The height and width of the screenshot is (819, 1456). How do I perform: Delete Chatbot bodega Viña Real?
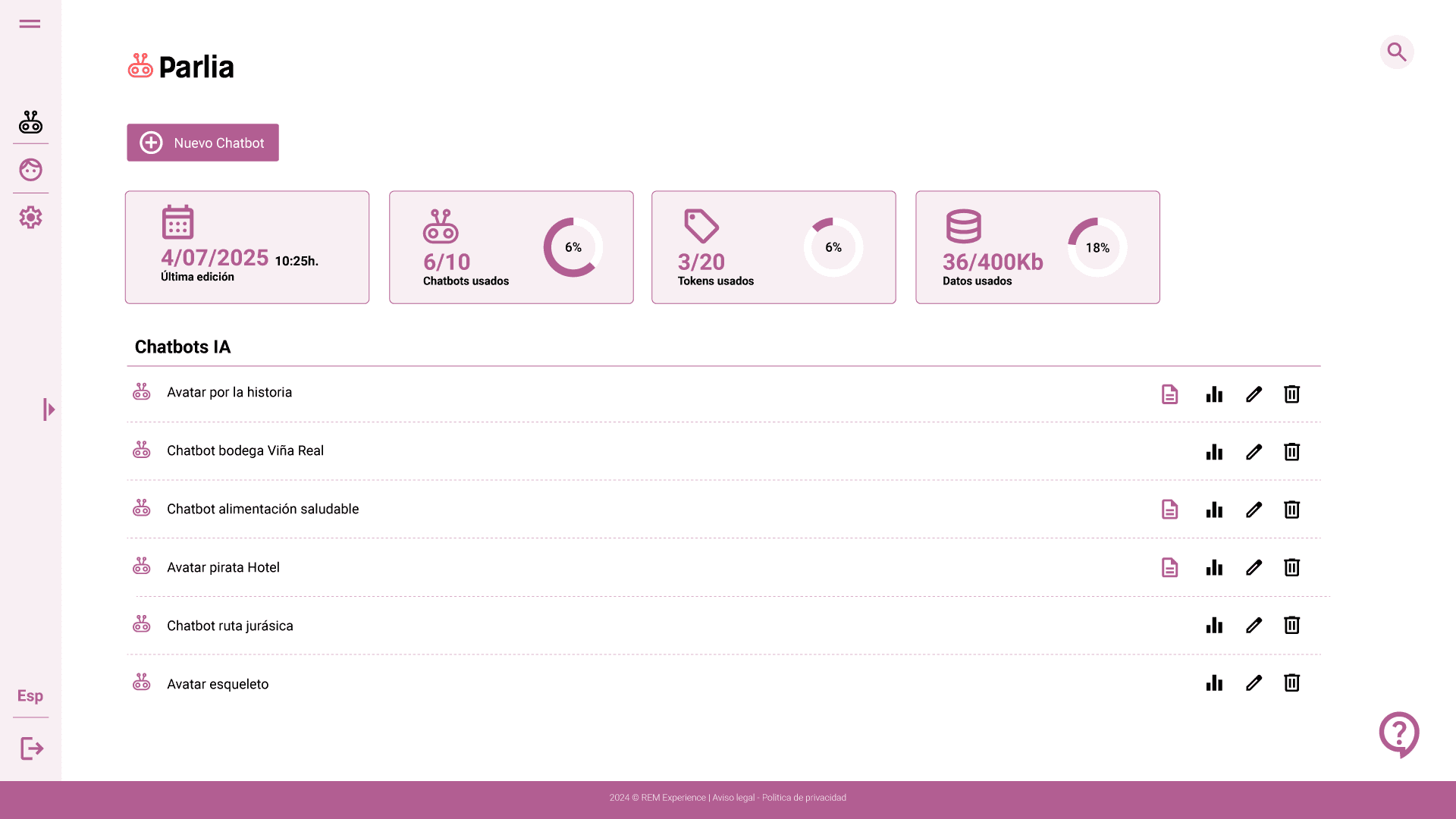(x=1291, y=452)
